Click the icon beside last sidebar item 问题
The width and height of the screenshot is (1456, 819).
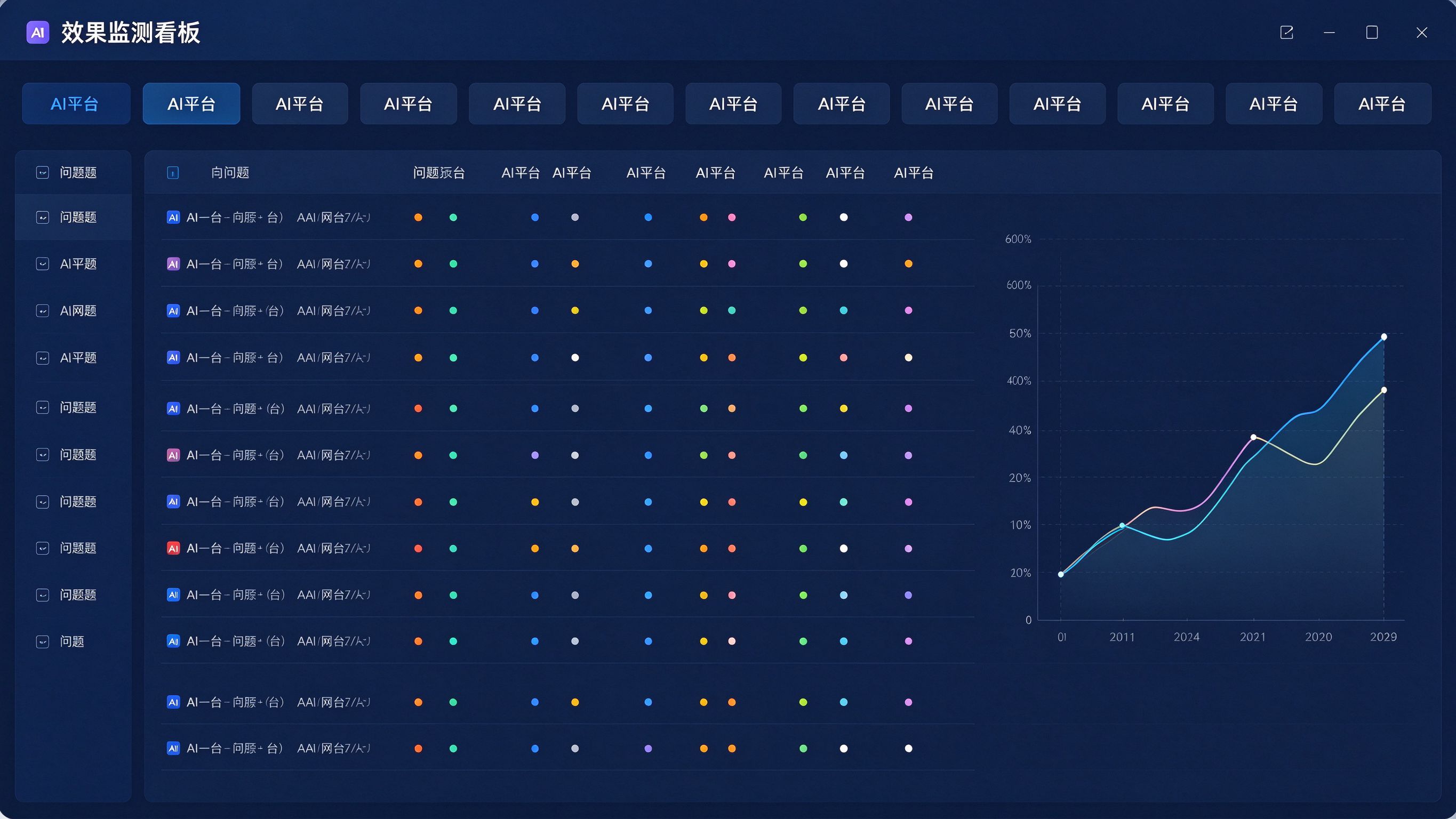(x=42, y=641)
